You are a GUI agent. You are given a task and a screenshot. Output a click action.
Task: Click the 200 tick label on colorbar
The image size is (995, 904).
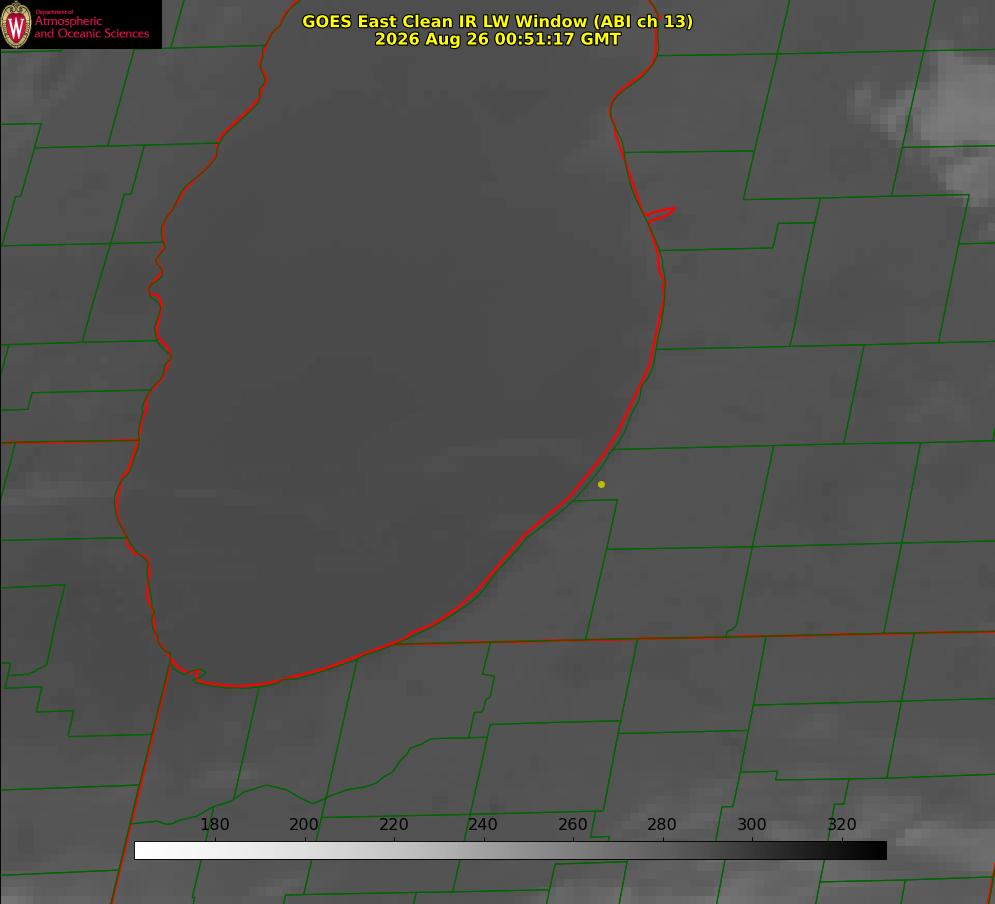(x=304, y=824)
